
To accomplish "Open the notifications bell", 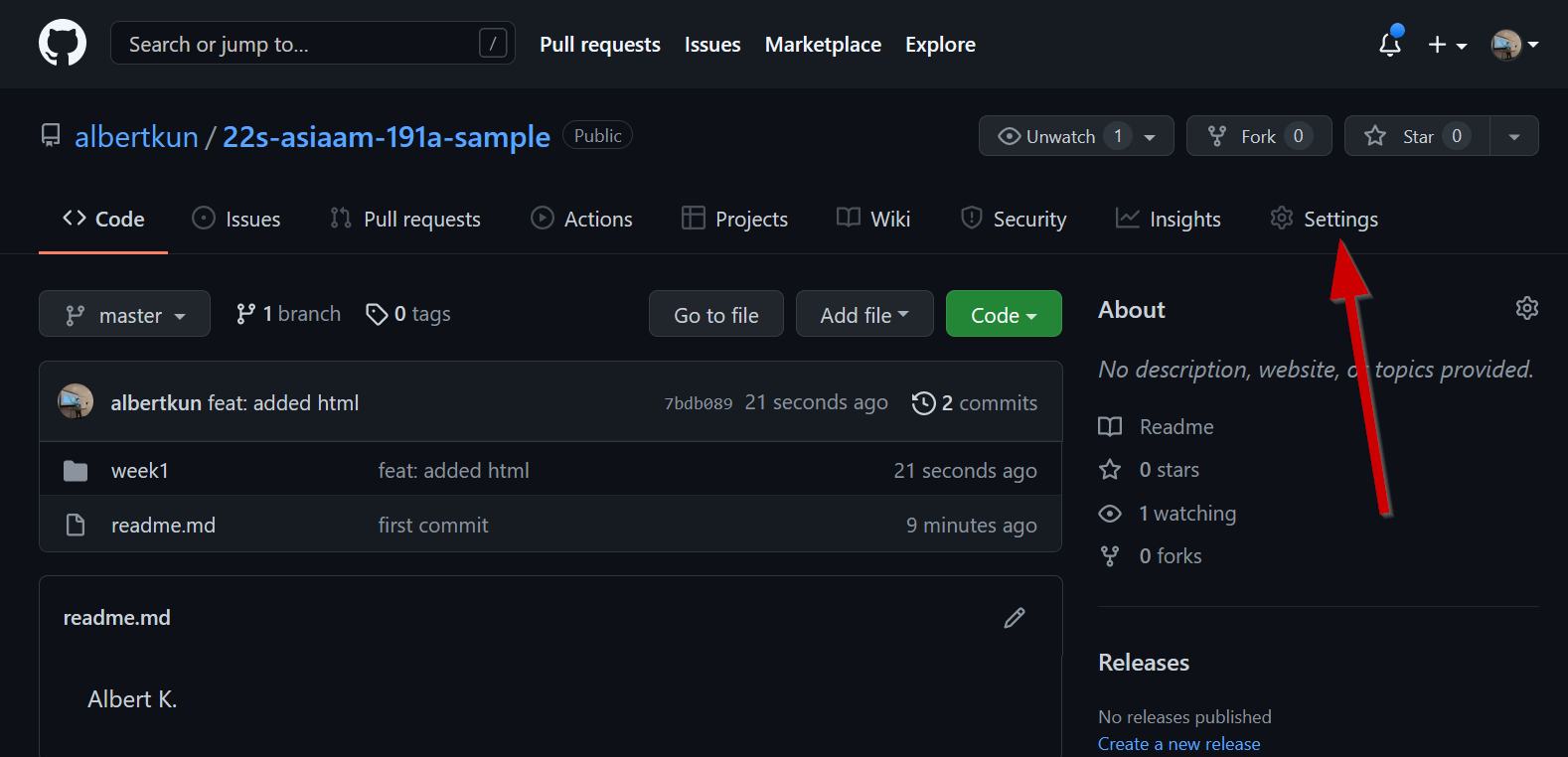I will click(x=1389, y=45).
